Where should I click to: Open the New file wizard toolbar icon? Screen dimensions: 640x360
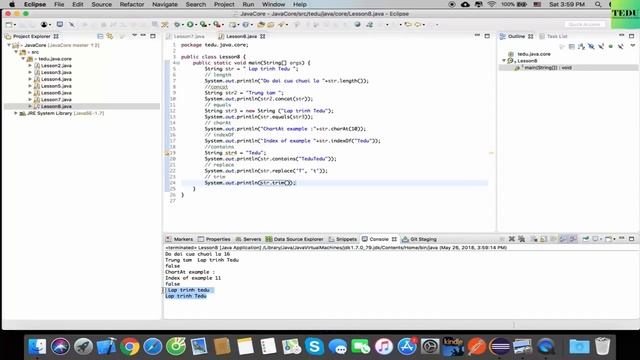click(x=9, y=24)
